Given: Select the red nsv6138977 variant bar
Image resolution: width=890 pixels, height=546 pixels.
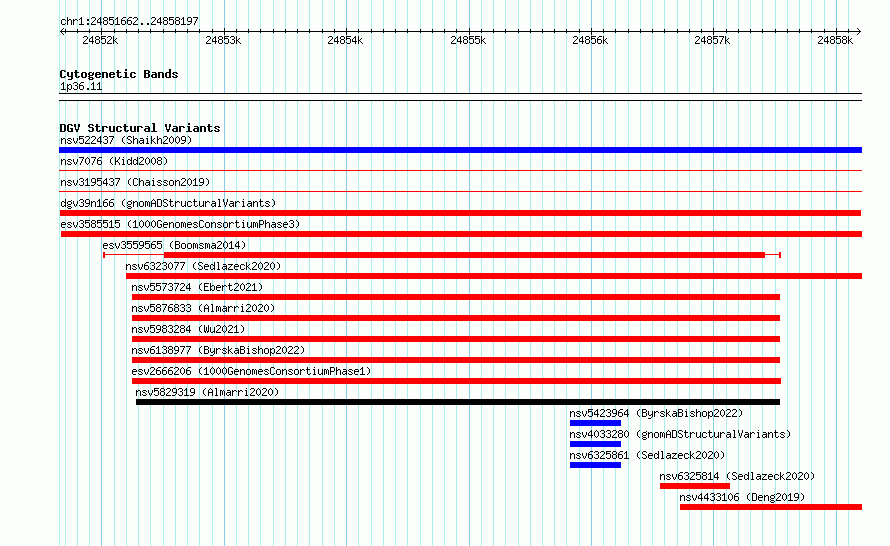Looking at the screenshot, I should coord(456,360).
